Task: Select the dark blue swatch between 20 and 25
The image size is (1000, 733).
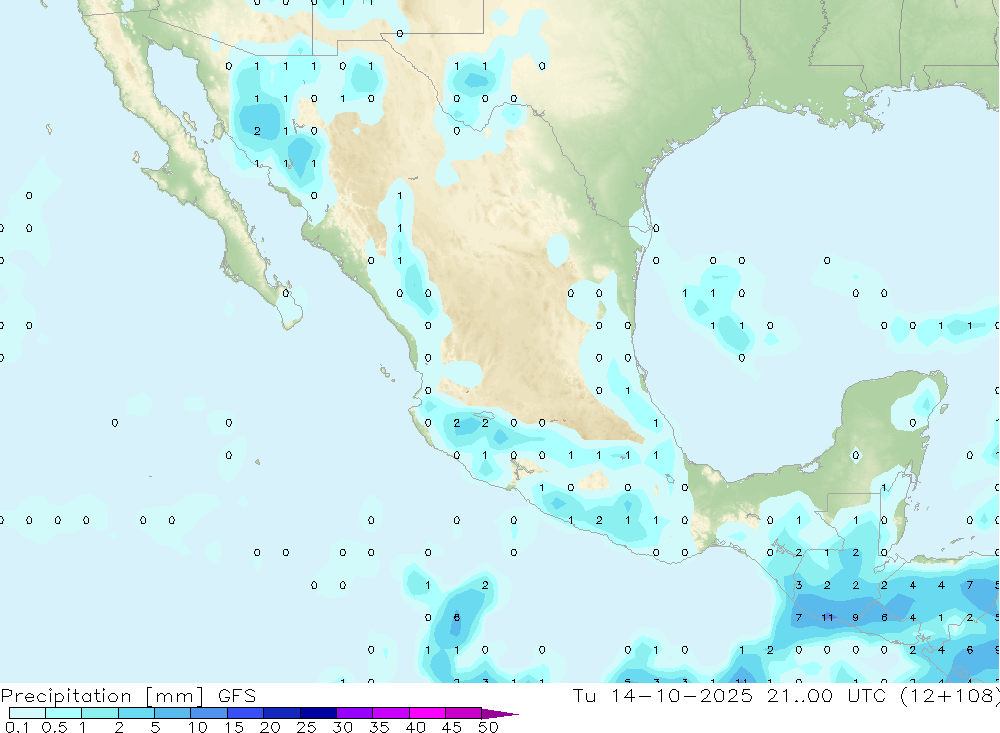Action: click(282, 713)
